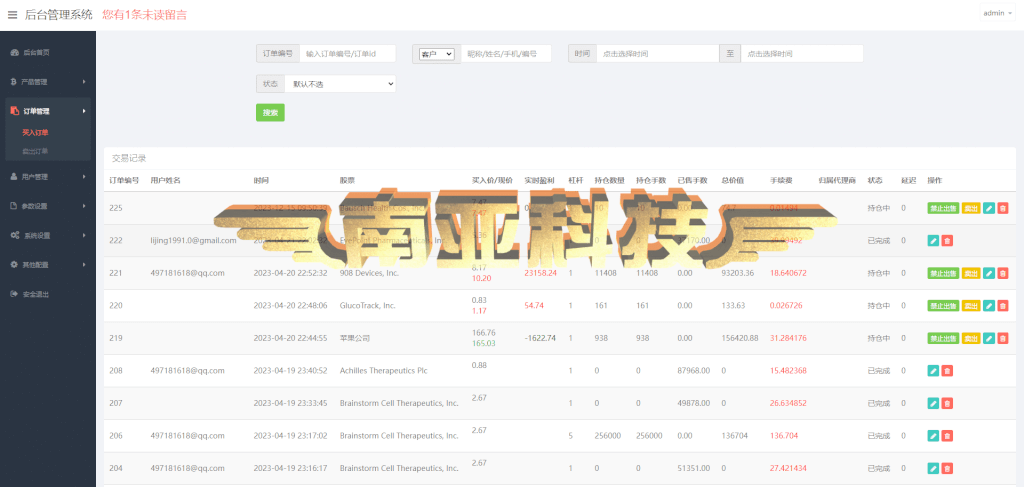Delete order 204 with the trash icon
Screen dimensions: 1024x487
(x=948, y=468)
